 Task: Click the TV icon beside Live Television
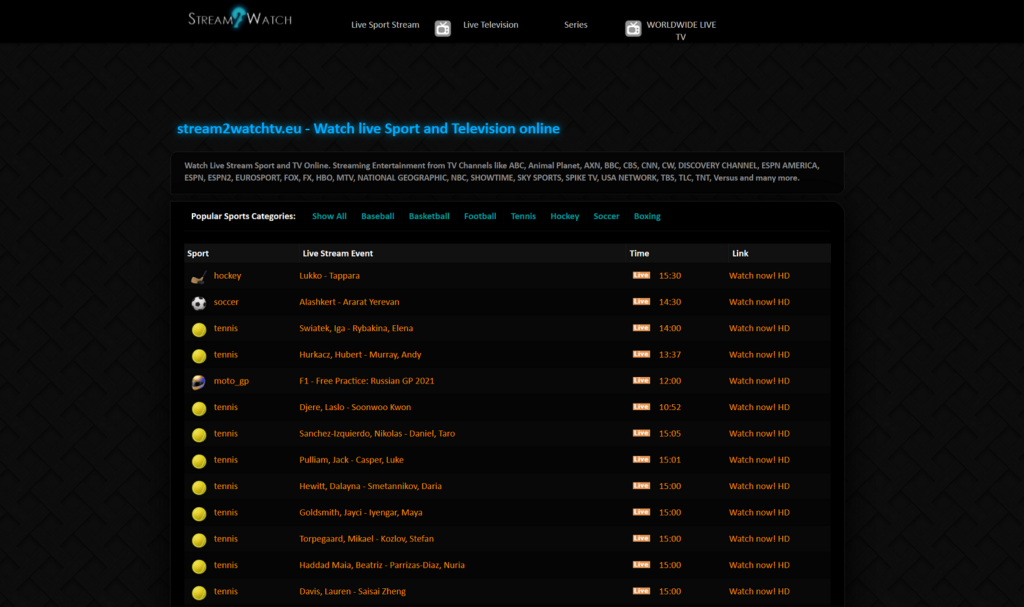coord(443,28)
